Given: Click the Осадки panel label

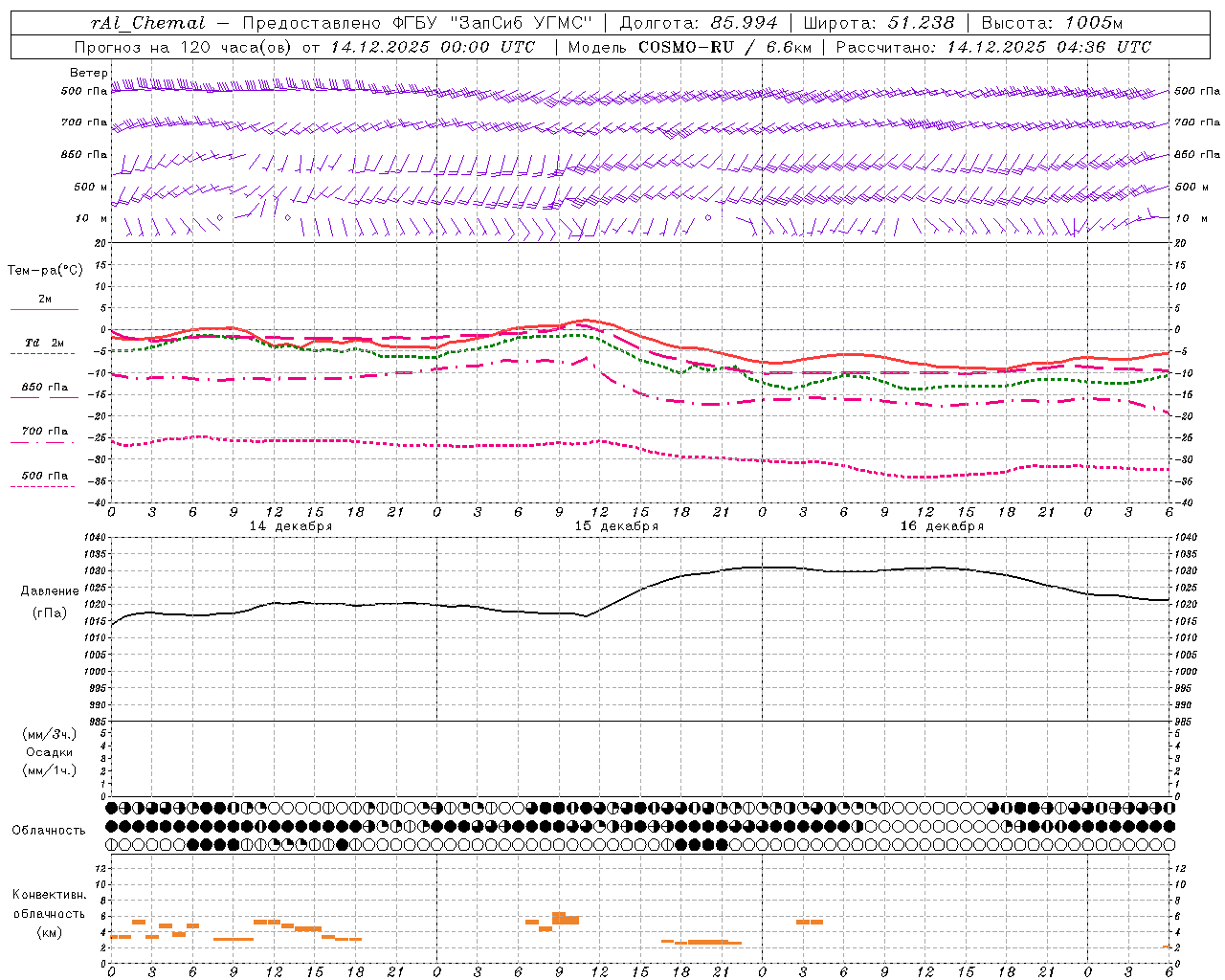Looking at the screenshot, I should [x=50, y=752].
